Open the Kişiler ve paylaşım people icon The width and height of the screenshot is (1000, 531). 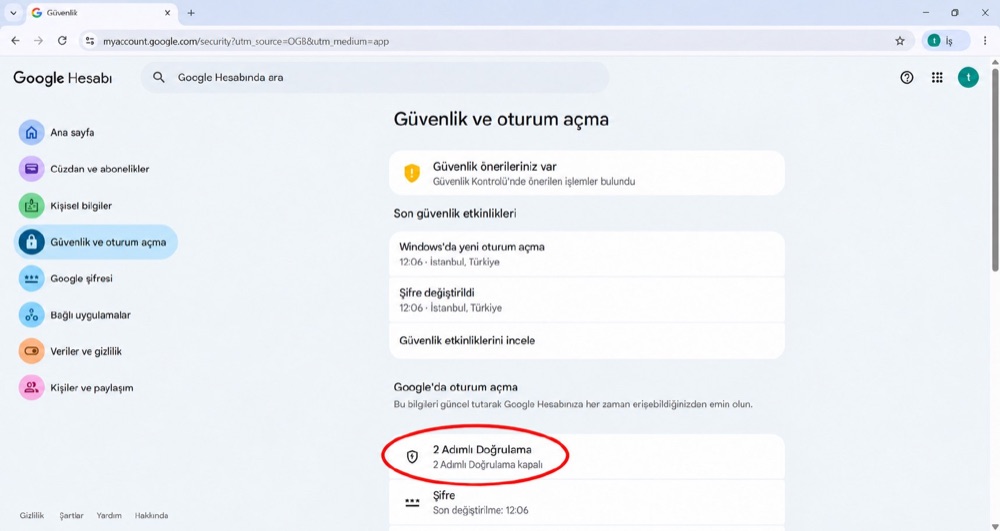point(31,388)
